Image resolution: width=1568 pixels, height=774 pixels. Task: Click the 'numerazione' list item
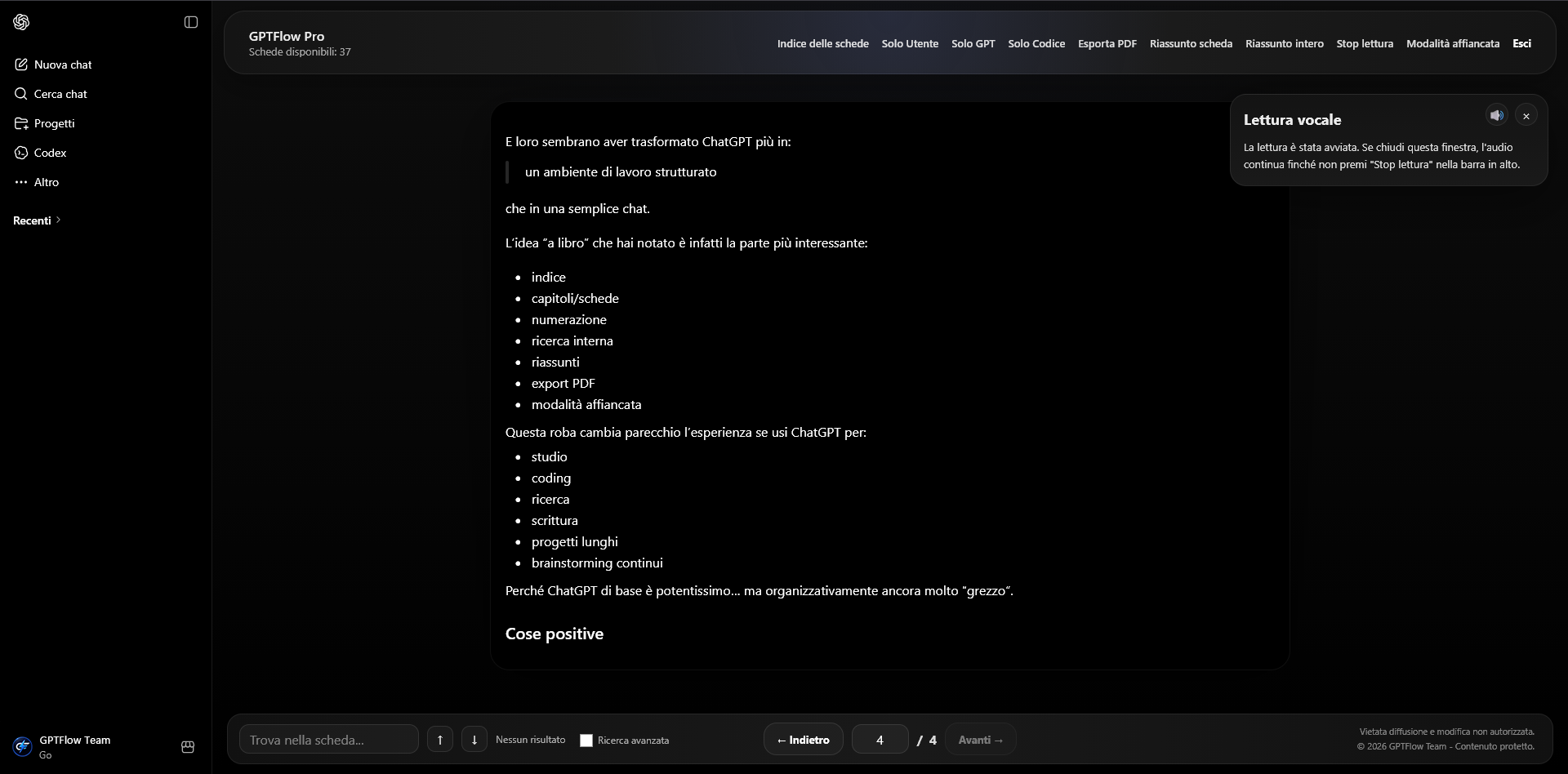(x=569, y=320)
